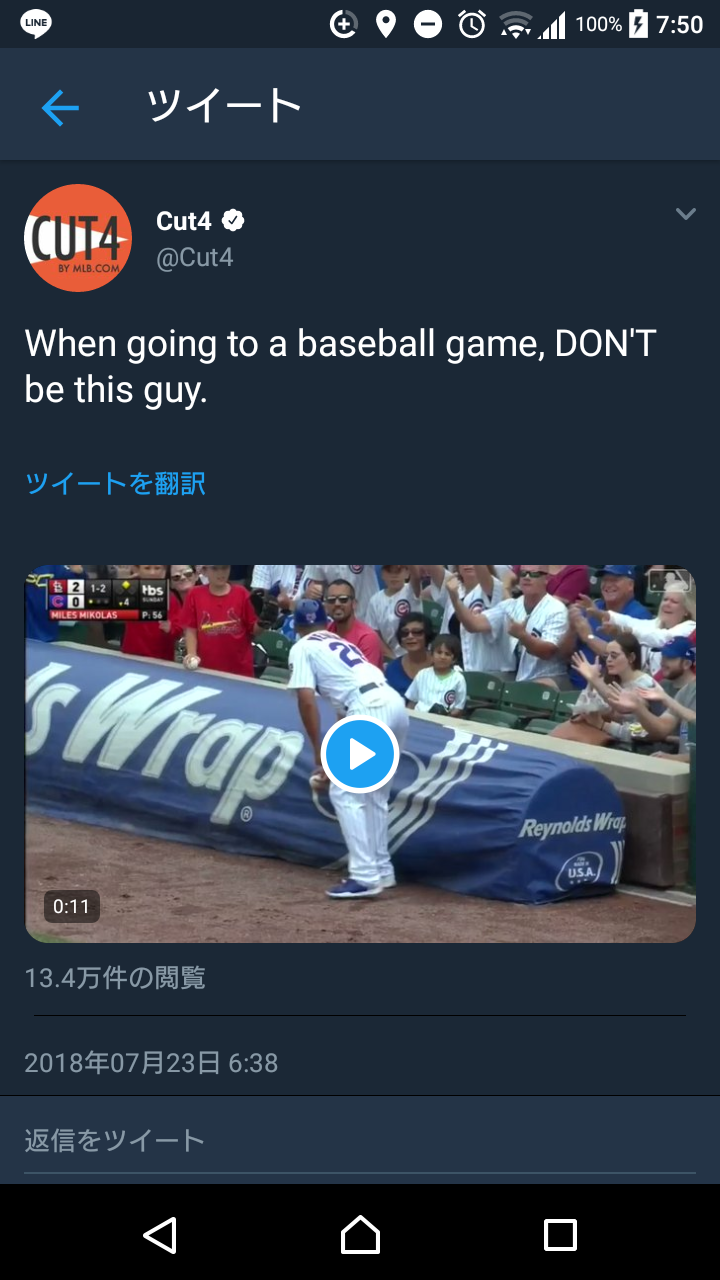
Task: Tap the Wi-Fi status icon
Action: [x=516, y=24]
